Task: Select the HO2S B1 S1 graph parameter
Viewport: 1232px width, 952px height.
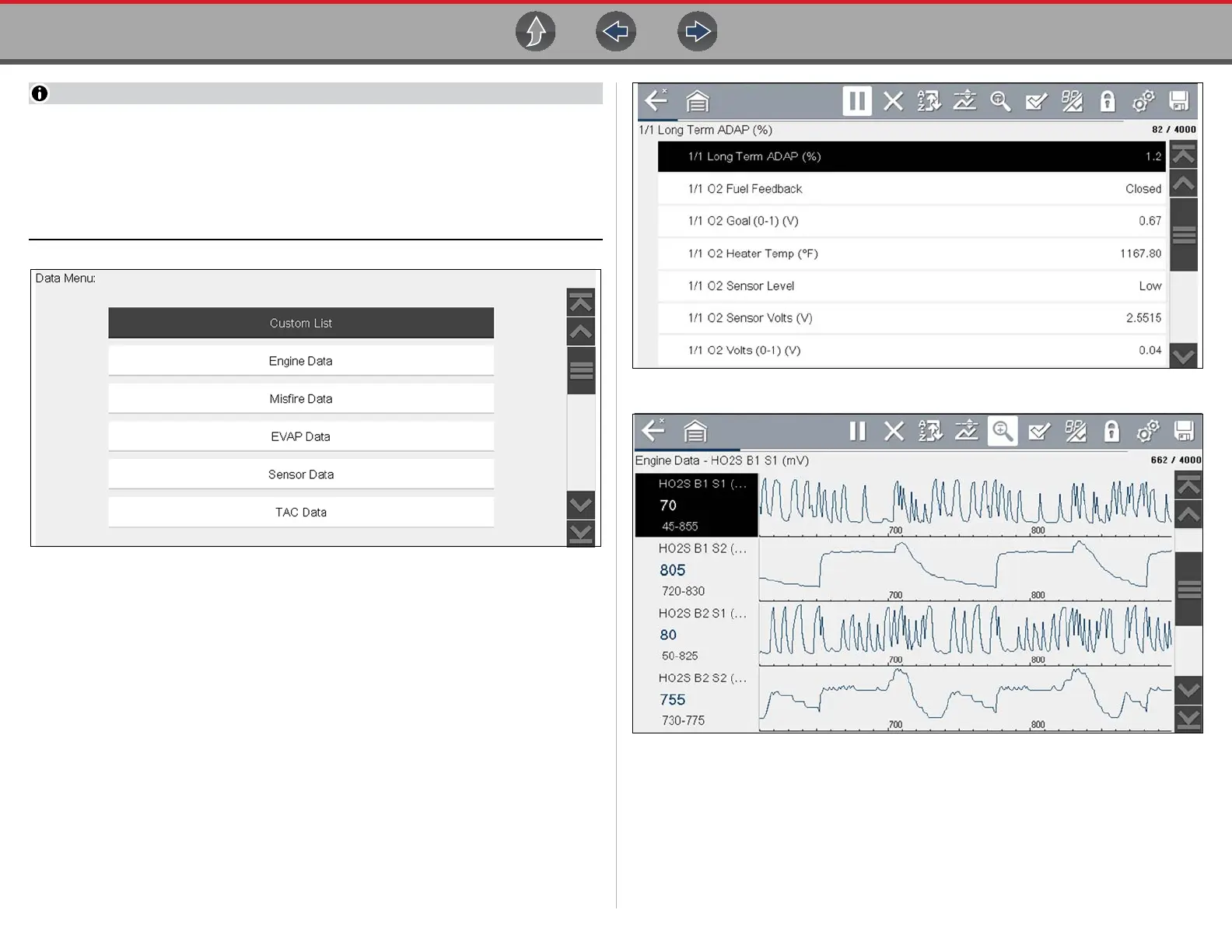Action: (x=697, y=505)
